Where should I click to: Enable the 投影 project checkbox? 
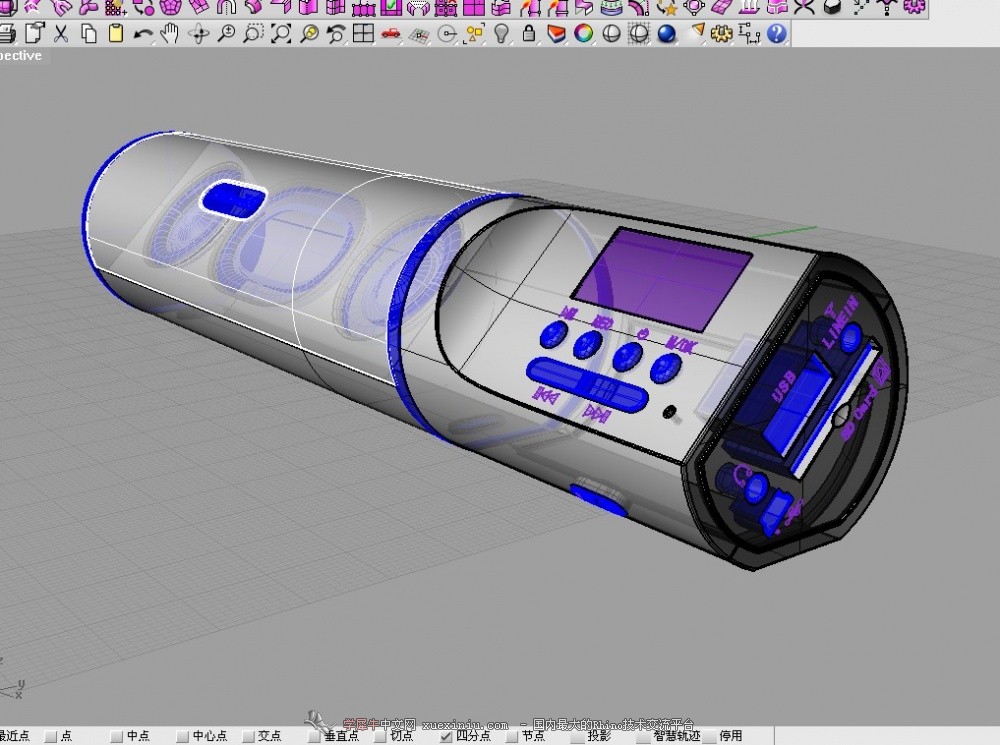click(x=578, y=737)
